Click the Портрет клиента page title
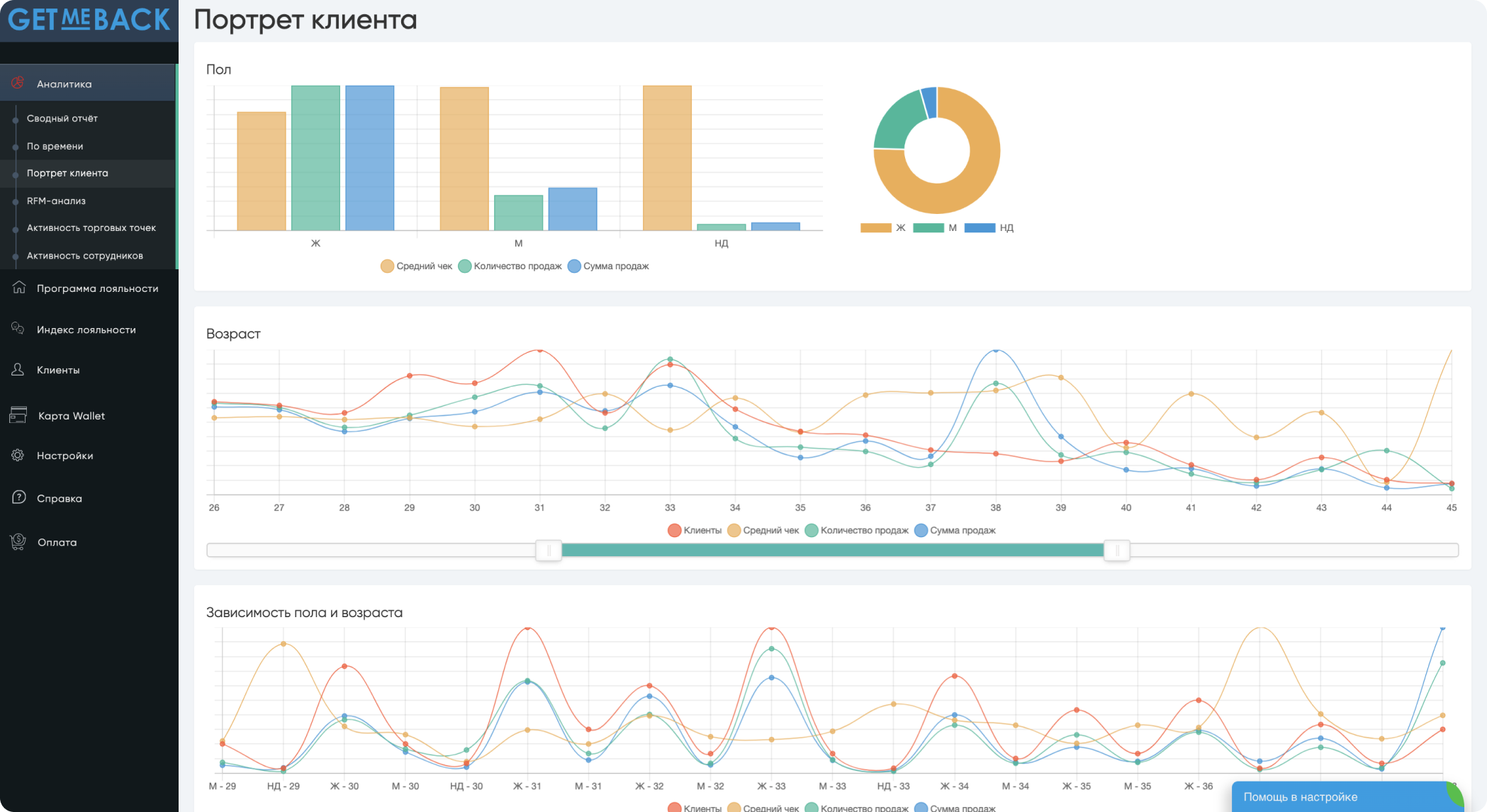1487x812 pixels. pos(305,20)
